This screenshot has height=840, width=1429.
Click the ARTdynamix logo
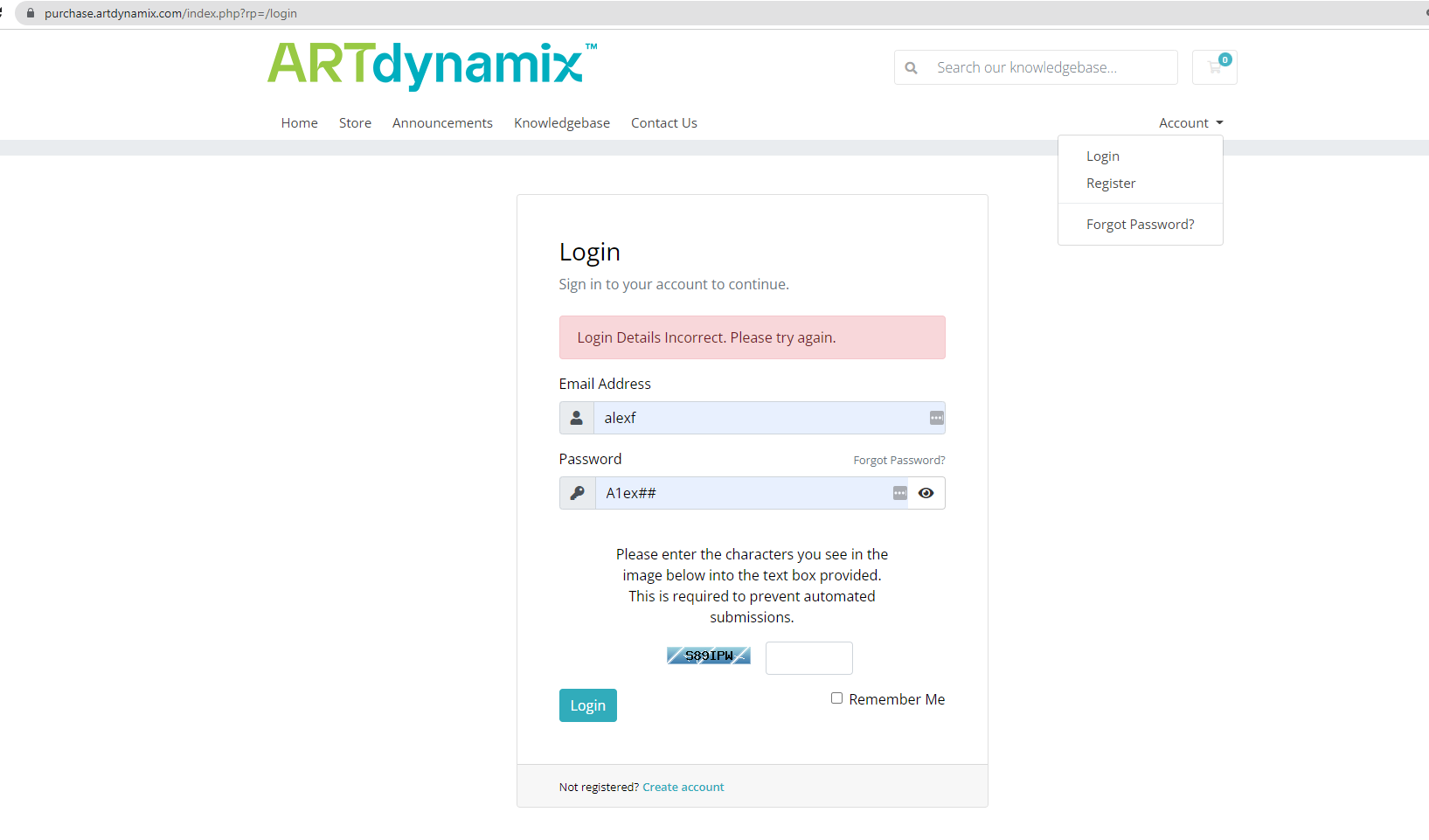[x=432, y=66]
